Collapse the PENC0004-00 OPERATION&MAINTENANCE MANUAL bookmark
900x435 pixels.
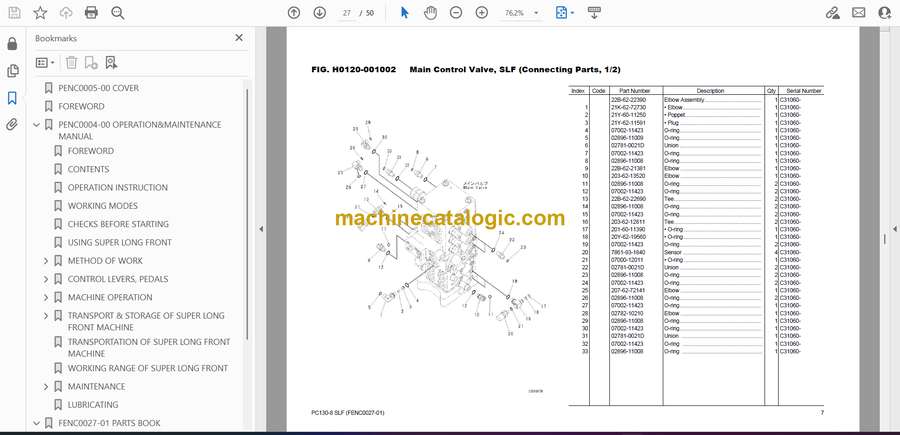coord(37,125)
